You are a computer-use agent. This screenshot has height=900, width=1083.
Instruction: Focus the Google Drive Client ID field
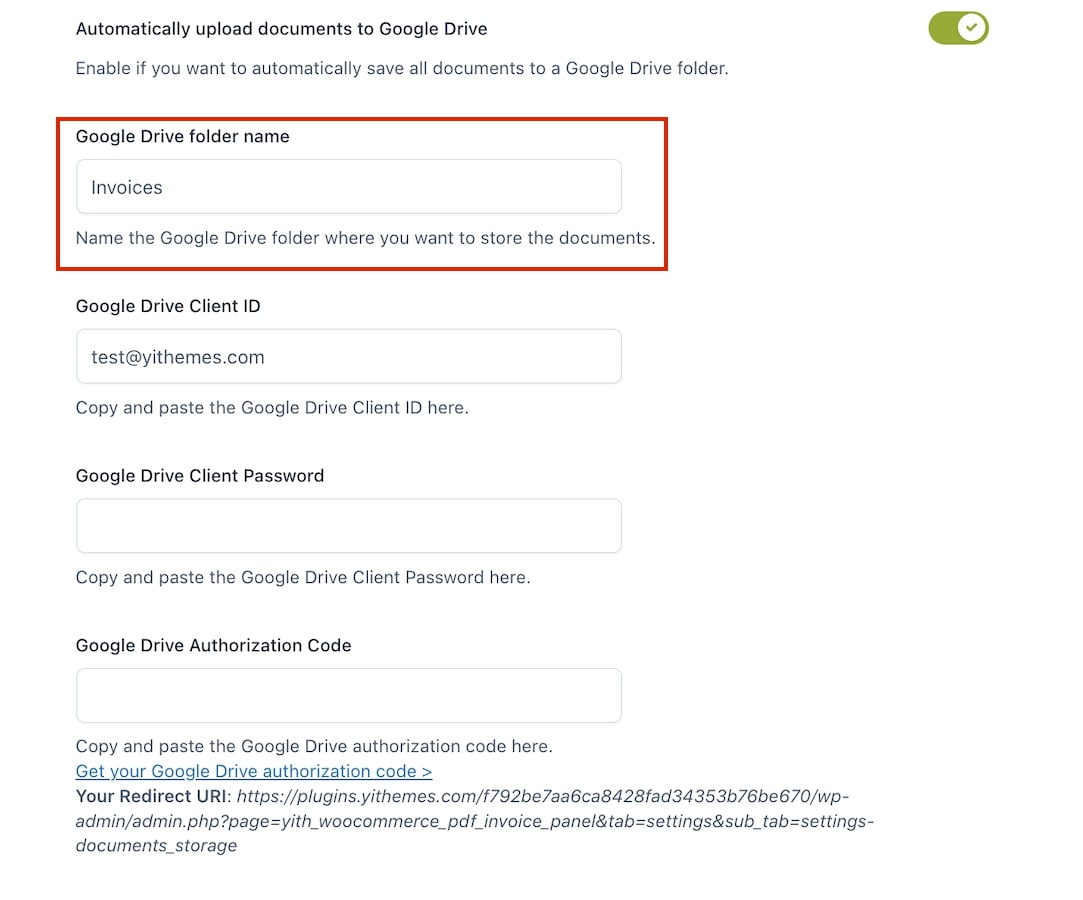point(349,356)
